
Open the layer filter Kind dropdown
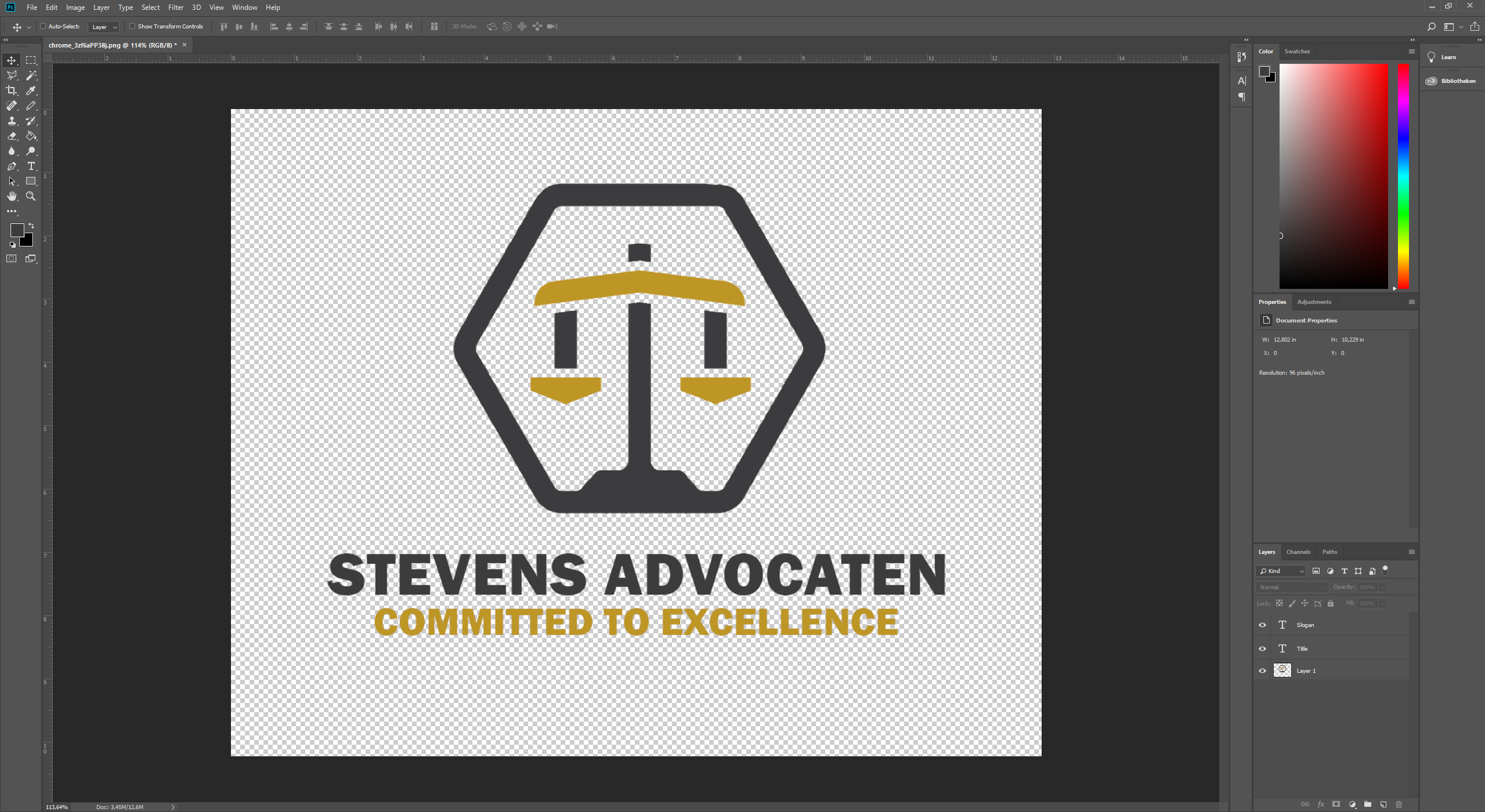(1281, 571)
